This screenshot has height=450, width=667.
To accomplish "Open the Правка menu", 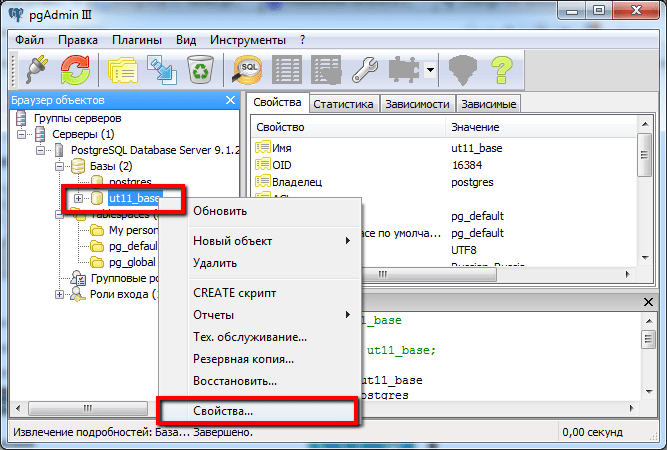I will pos(78,40).
